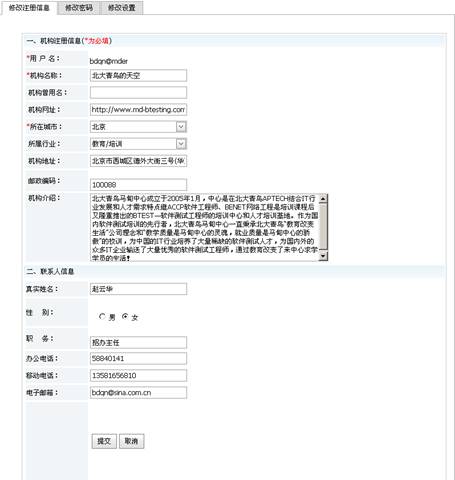Click the 办公电话 field with 58840141
Screen dimensions: 455x480
138,358
